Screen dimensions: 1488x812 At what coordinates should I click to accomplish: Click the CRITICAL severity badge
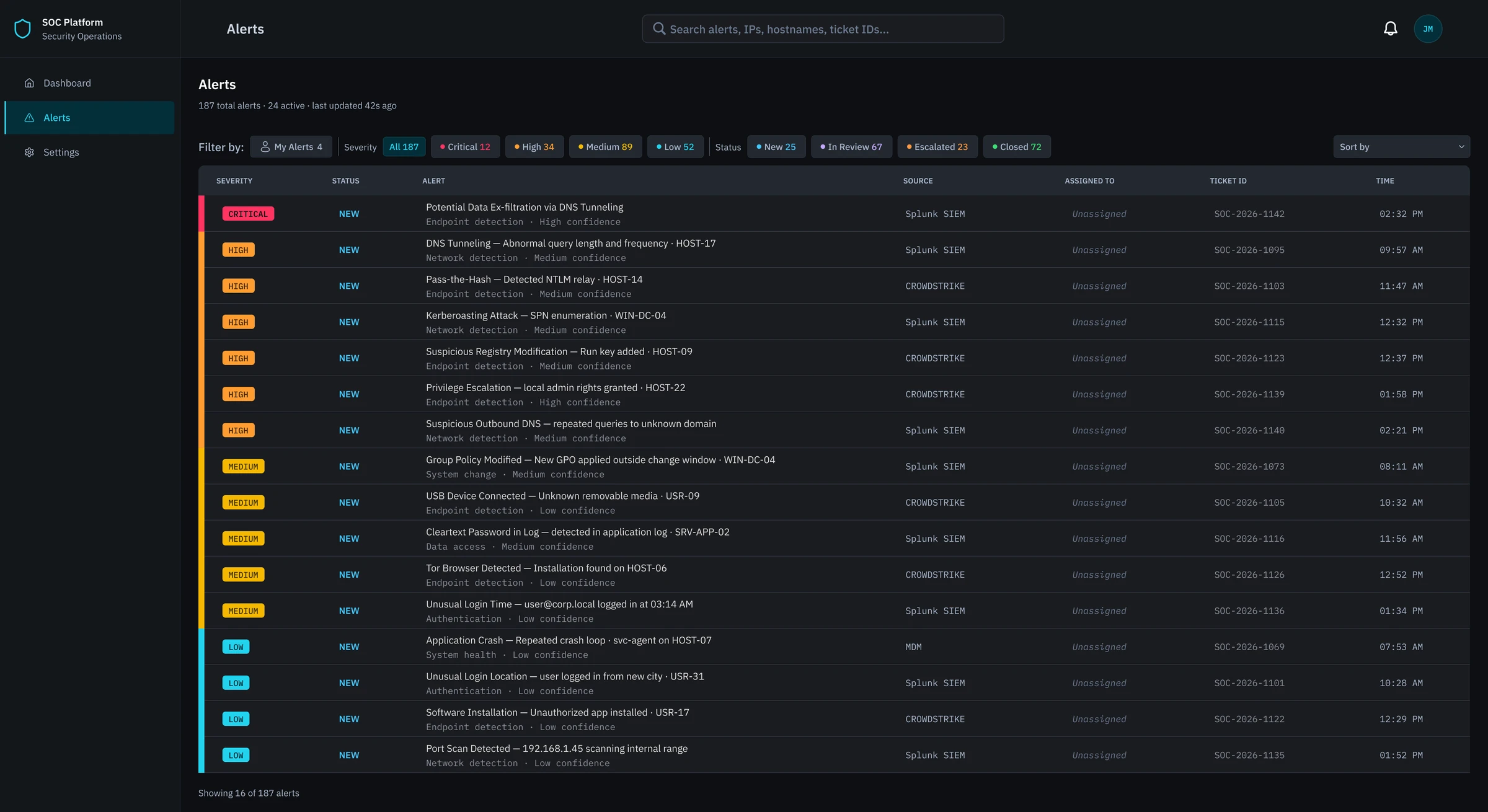point(248,214)
